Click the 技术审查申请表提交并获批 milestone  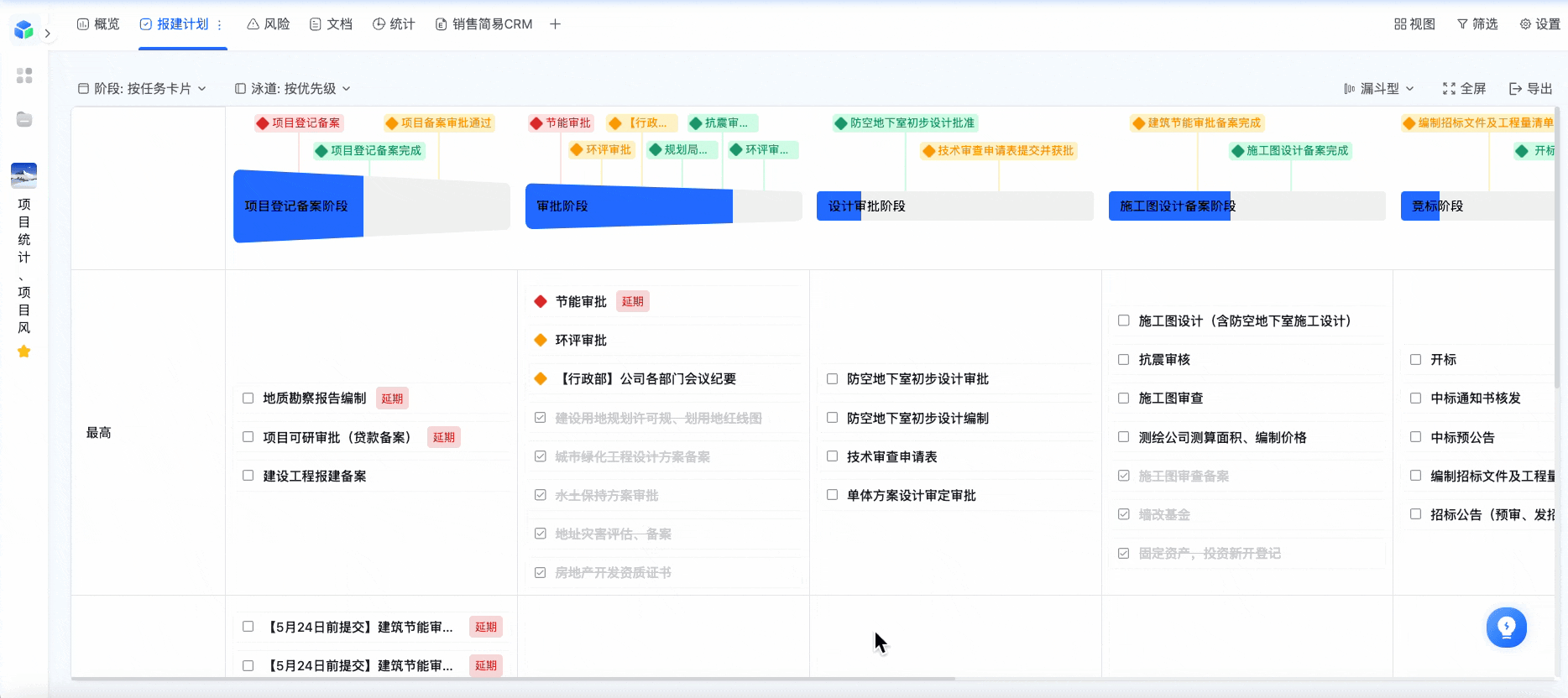999,151
